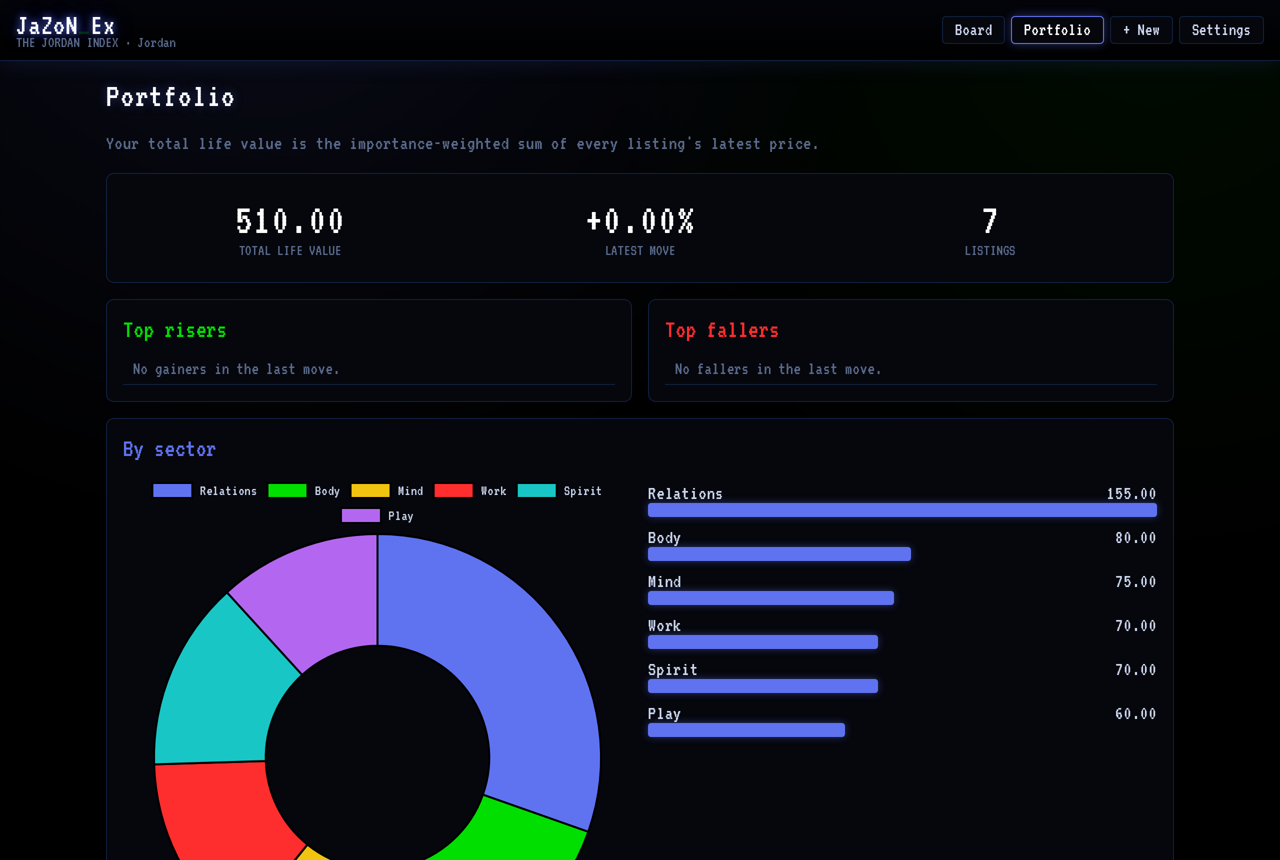This screenshot has height=860, width=1280.
Task: Click 'No fallers in the last move.'
Action: click(x=778, y=369)
